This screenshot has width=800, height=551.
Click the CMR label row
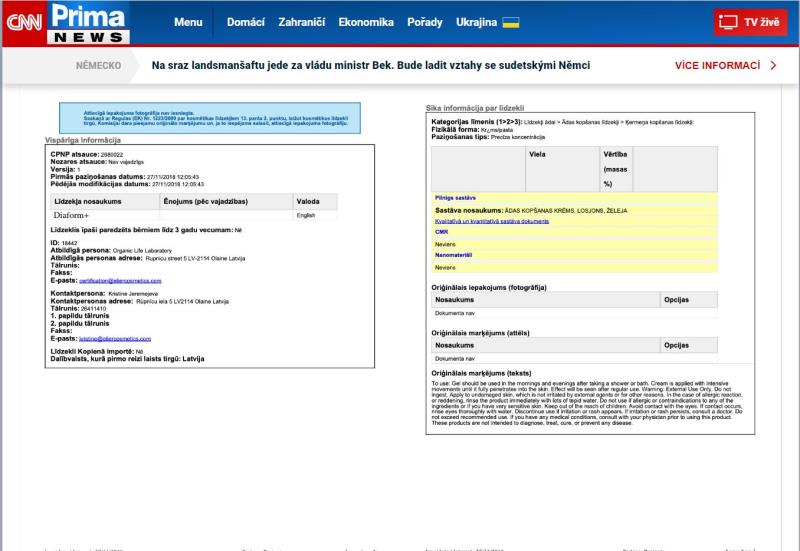click(574, 232)
